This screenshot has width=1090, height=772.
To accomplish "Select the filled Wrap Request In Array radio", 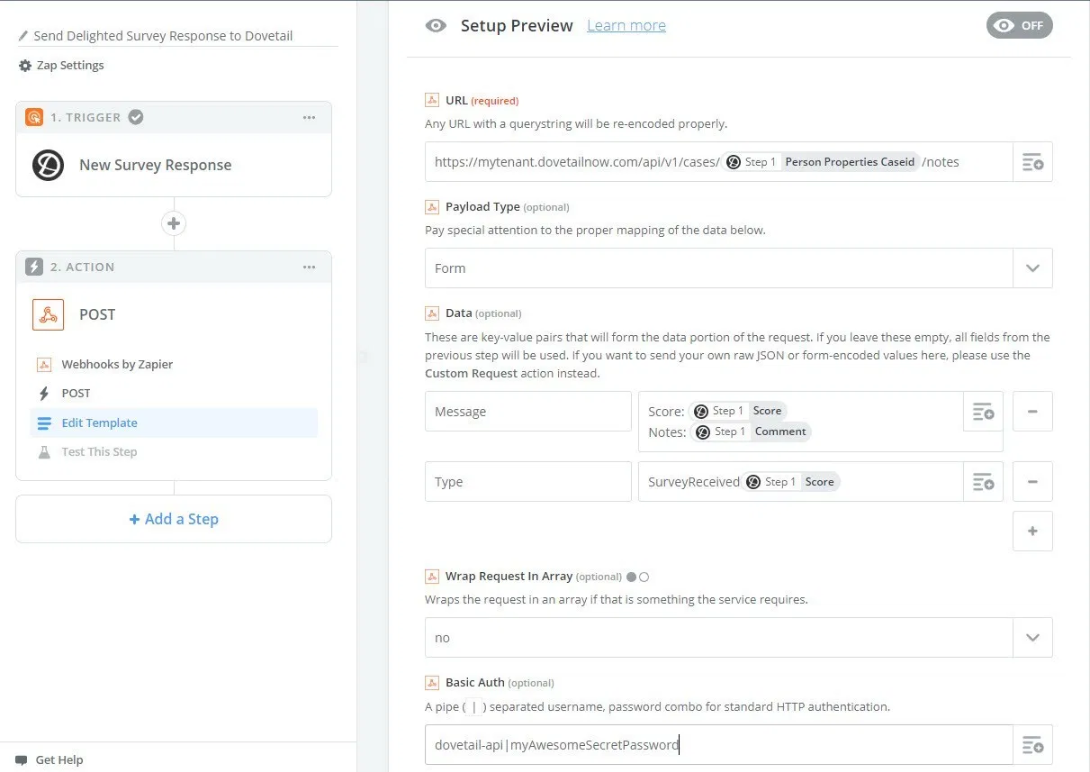I will [631, 577].
